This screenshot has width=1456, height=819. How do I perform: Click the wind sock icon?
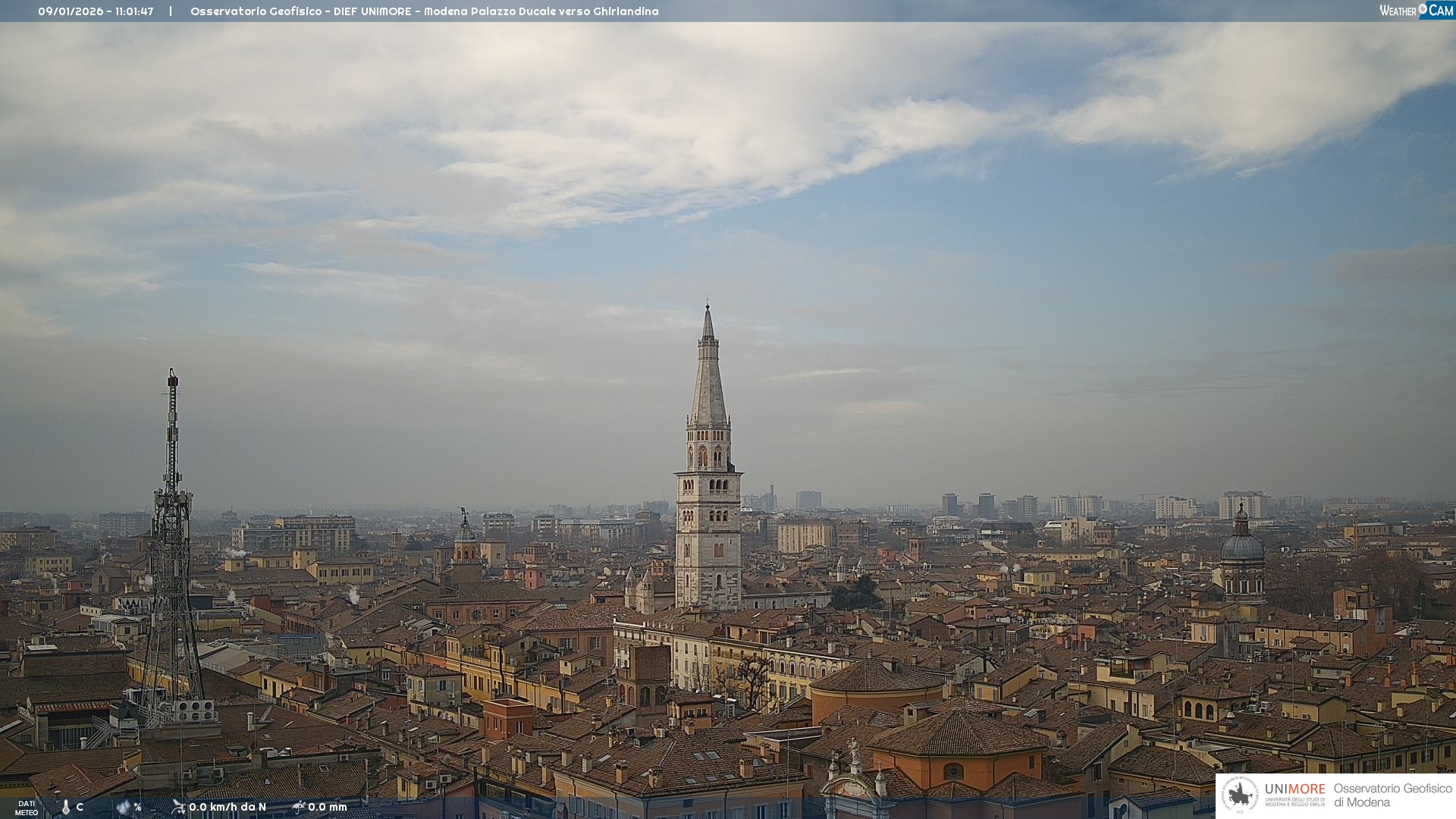178,807
